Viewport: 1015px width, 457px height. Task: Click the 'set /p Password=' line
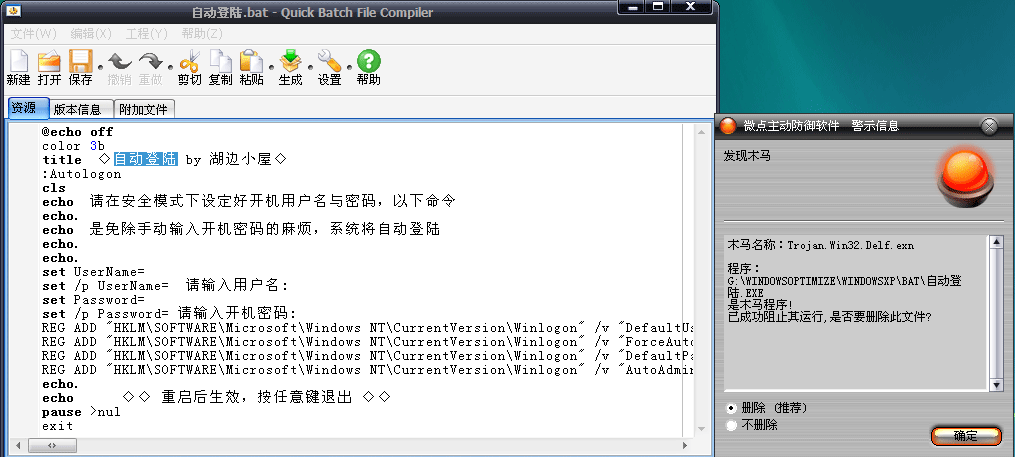tap(169, 314)
